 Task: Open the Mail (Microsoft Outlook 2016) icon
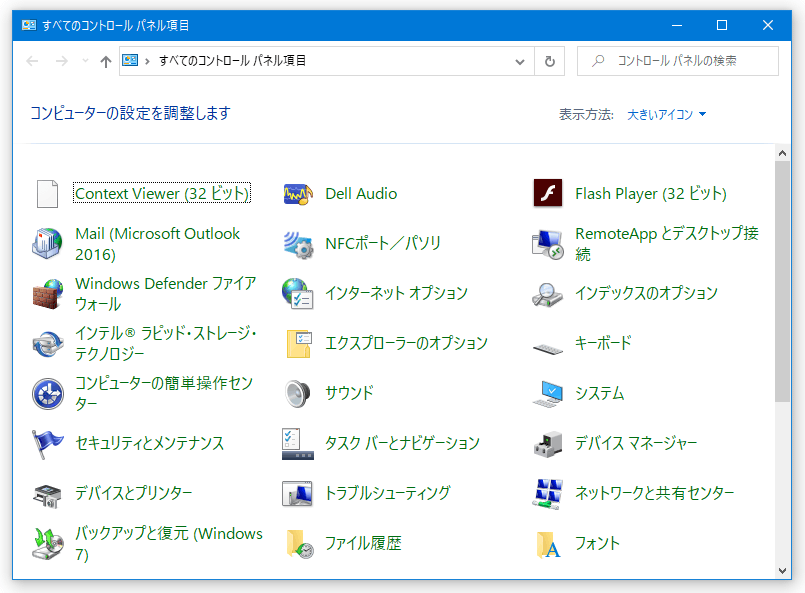click(x=47, y=243)
